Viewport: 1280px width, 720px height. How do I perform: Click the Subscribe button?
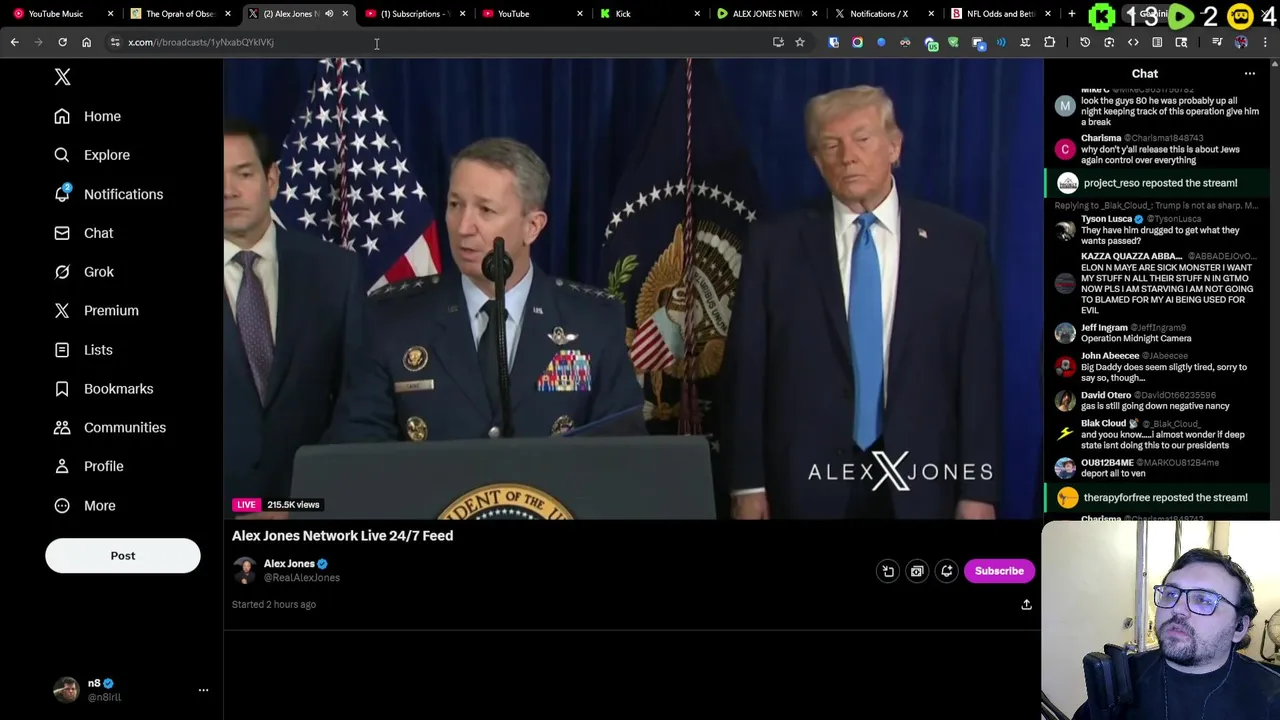[999, 571]
